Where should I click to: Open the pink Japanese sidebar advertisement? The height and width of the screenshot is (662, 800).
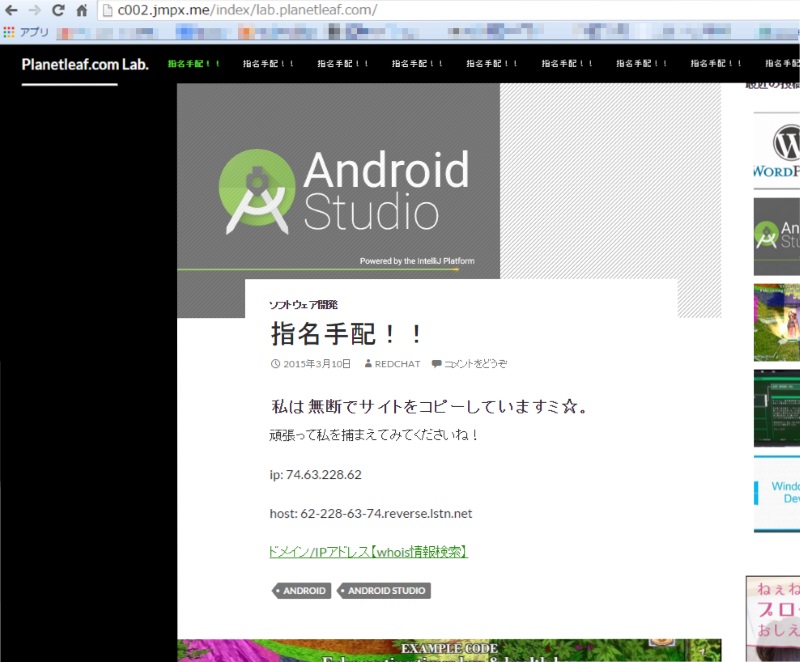pos(773,619)
